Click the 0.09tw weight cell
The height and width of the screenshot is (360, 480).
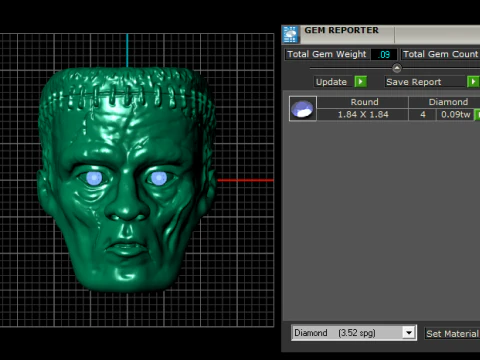click(x=455, y=114)
